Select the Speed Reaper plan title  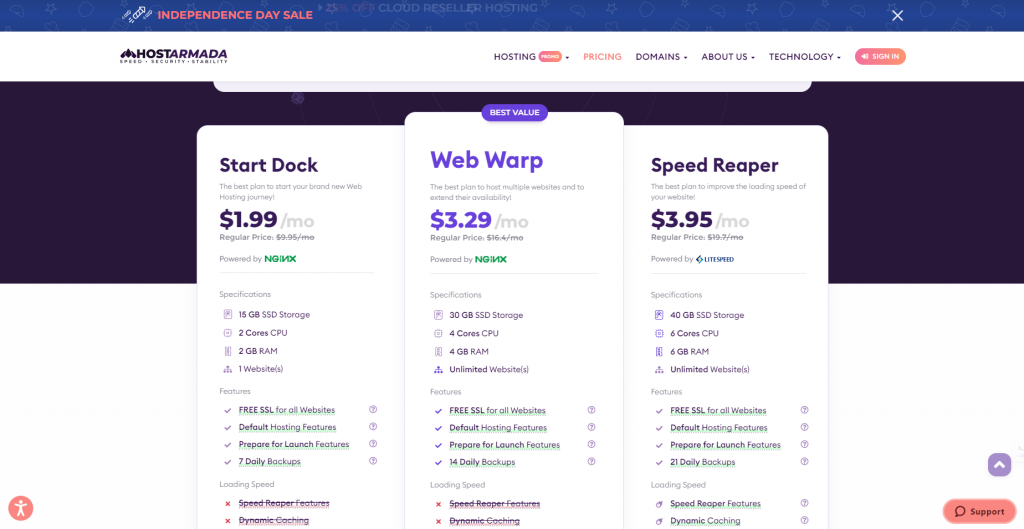click(x=714, y=165)
